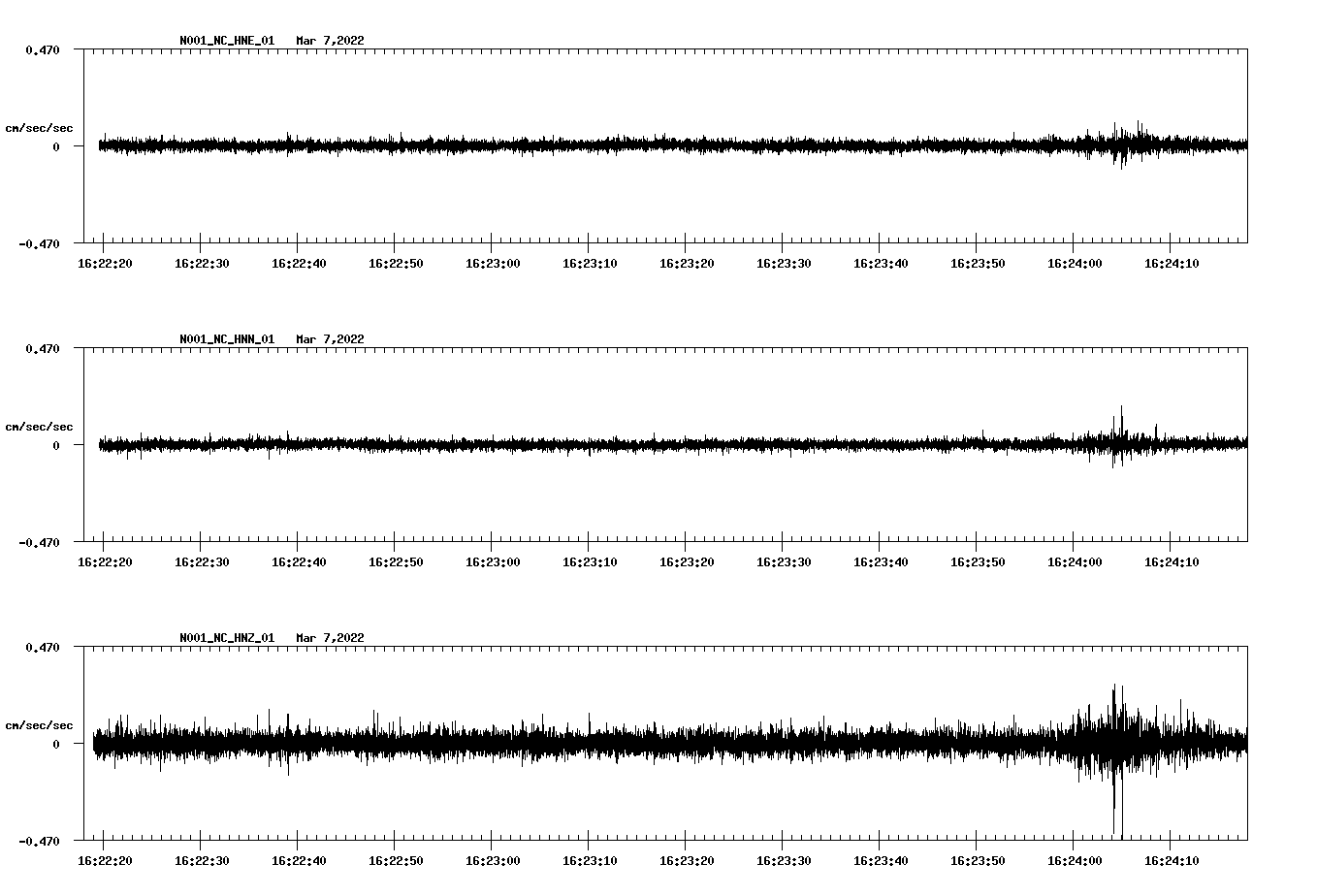Image resolution: width=1317 pixels, height=896 pixels.
Task: Click 16:22:40 time label under HNE plot
Action: click(299, 263)
